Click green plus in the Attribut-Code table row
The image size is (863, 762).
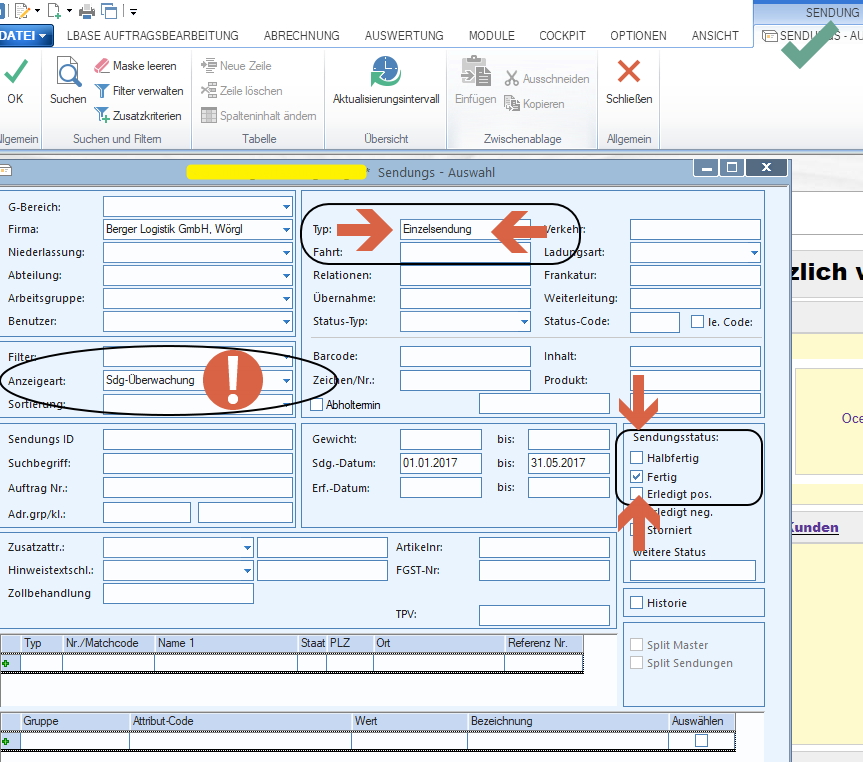(6, 742)
